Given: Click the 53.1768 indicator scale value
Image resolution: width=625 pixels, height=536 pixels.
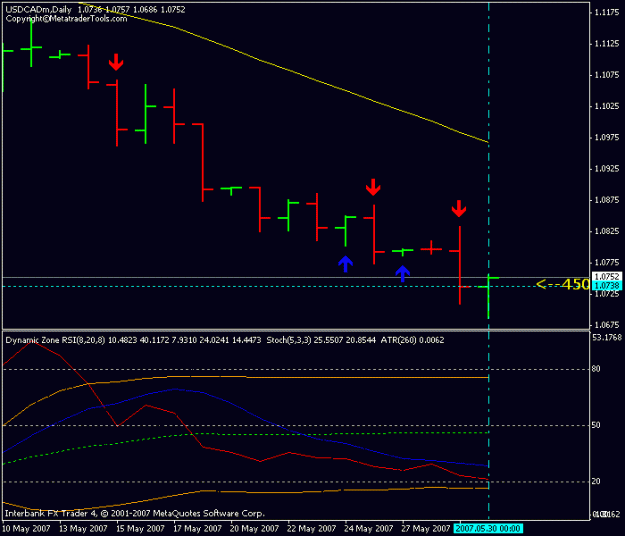Looking at the screenshot, I should coord(607,338).
